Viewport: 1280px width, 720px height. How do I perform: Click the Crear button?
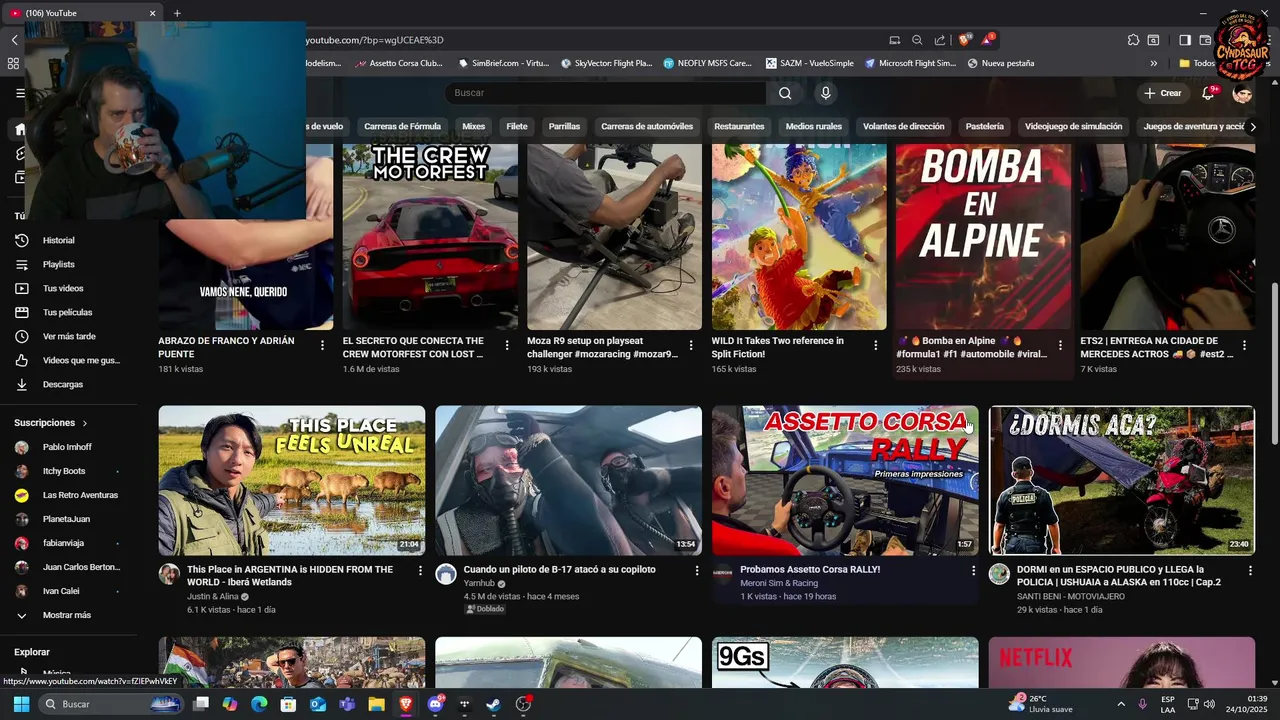click(1163, 93)
